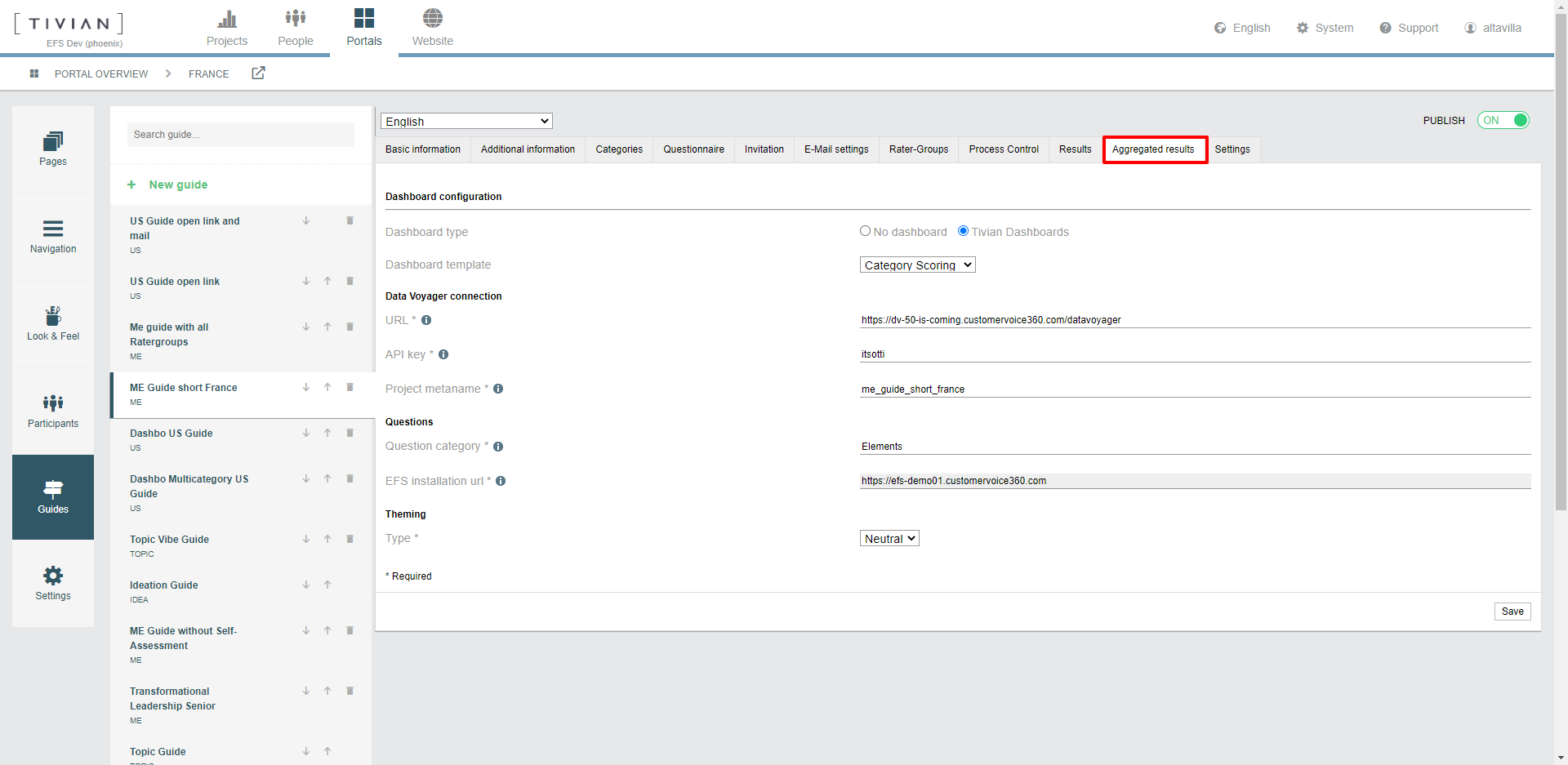Open the Participants sidebar item
The width and height of the screenshot is (1568, 765).
[x=53, y=411]
